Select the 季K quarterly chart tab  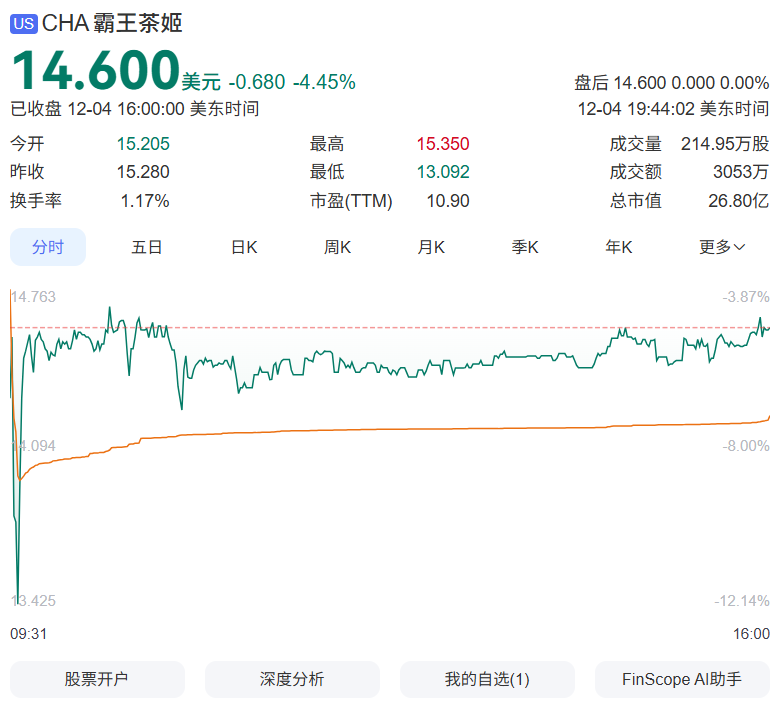525,247
